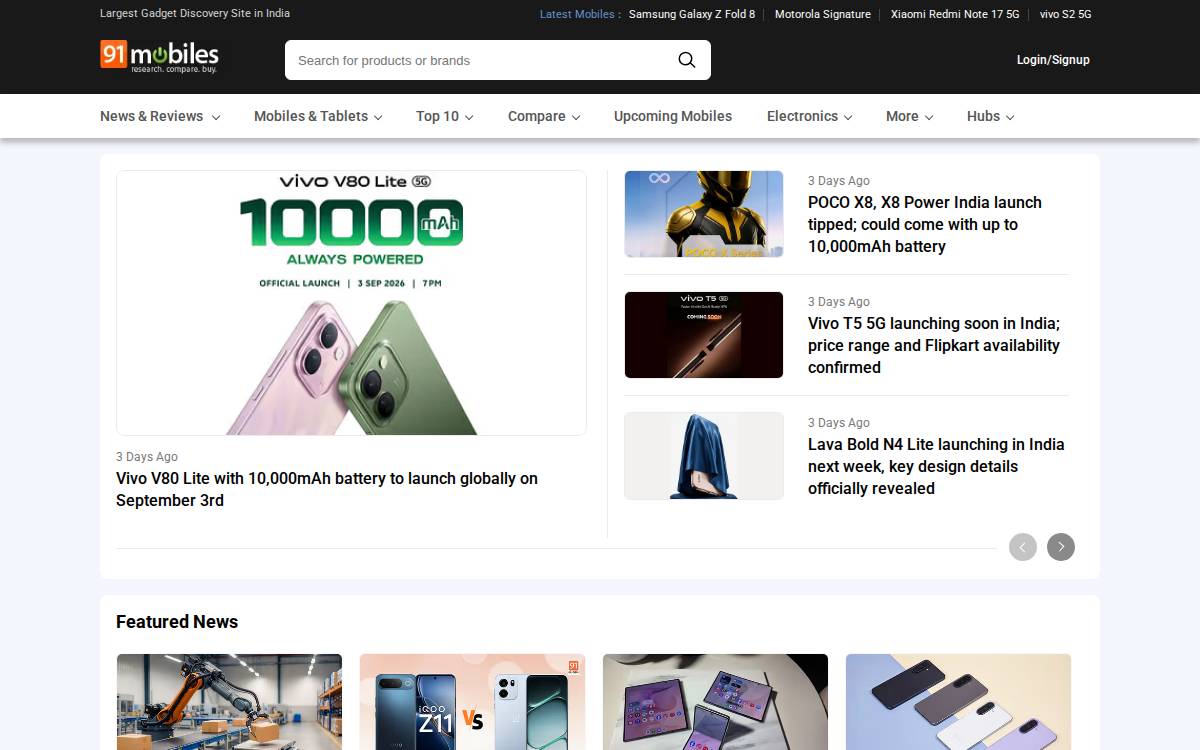Open Login/Signup
Viewport: 1200px width, 750px height.
pyautogui.click(x=1053, y=60)
